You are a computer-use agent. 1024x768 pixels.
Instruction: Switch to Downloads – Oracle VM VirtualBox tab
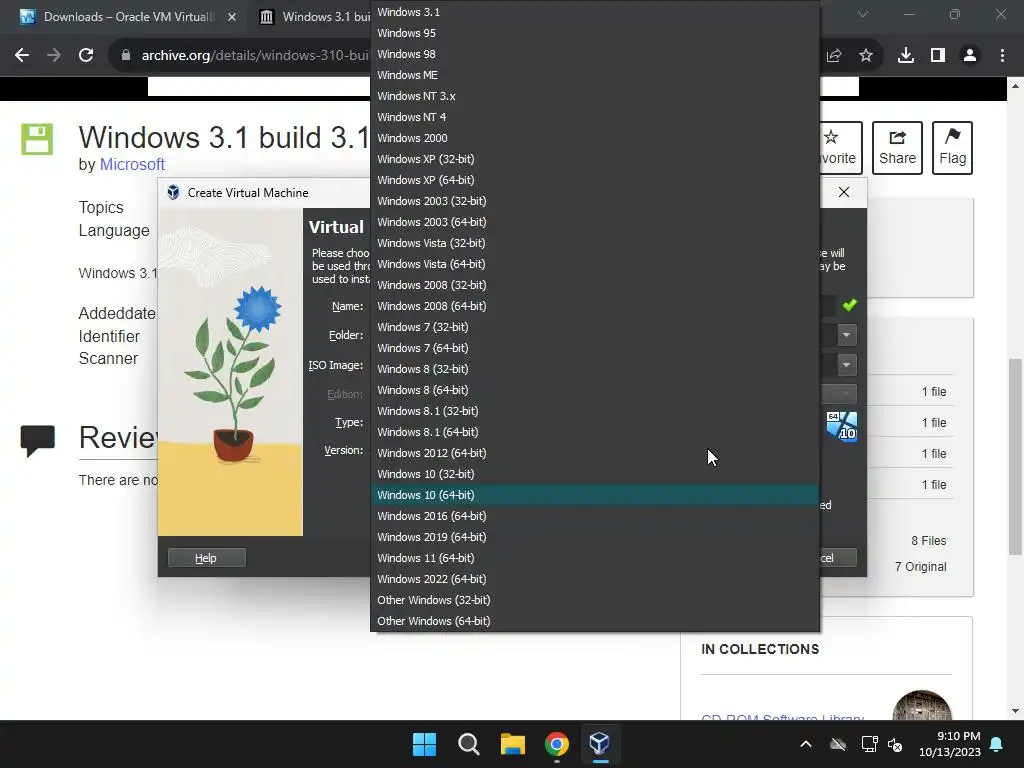pyautogui.click(x=124, y=17)
